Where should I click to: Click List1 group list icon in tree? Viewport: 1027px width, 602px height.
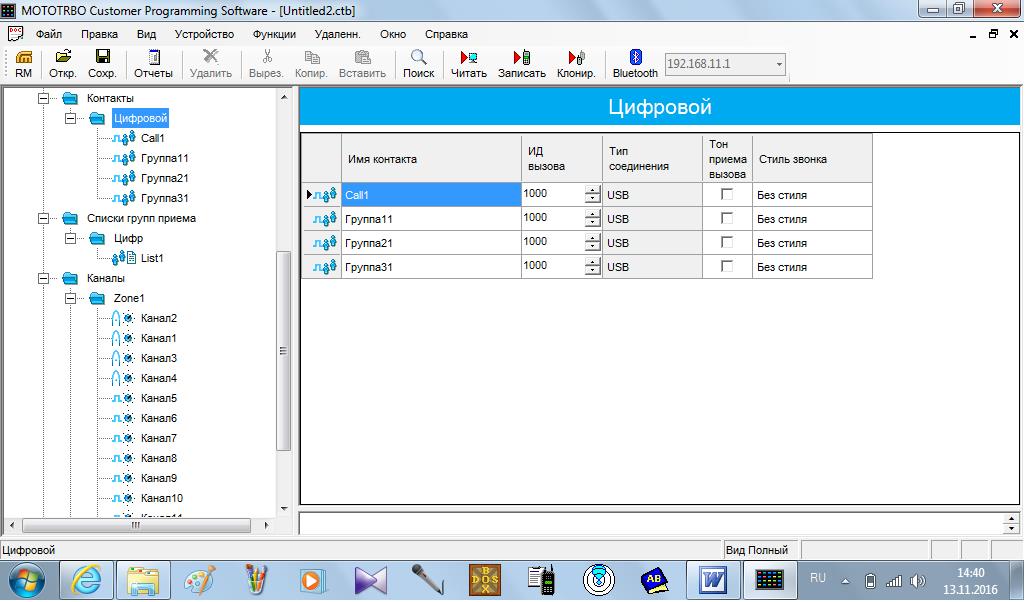[124, 258]
